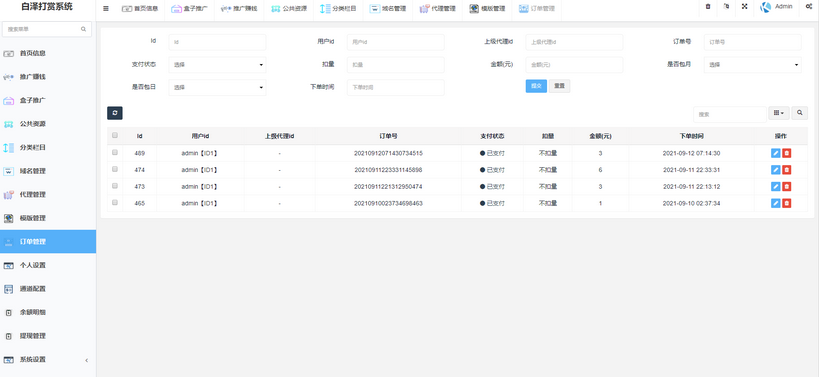Delete order row with Id 473
Viewport: 821px width, 377px height.
pyautogui.click(x=786, y=186)
